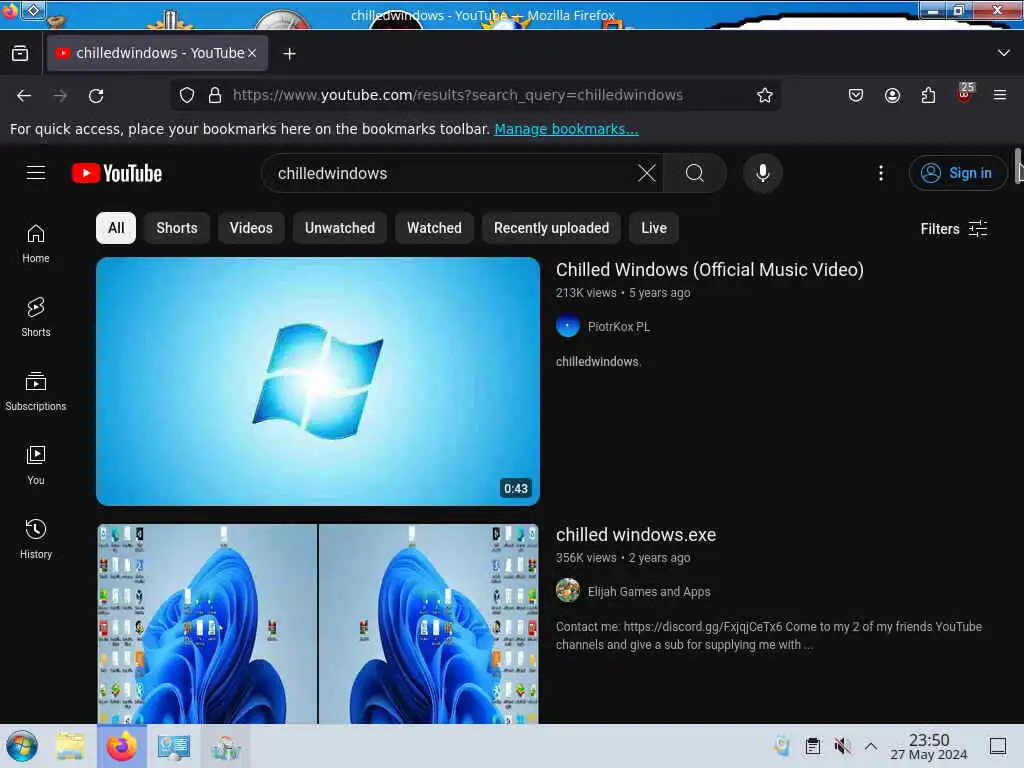Open the Firefox application menu
The width and height of the screenshot is (1024, 768).
pos(1000,95)
